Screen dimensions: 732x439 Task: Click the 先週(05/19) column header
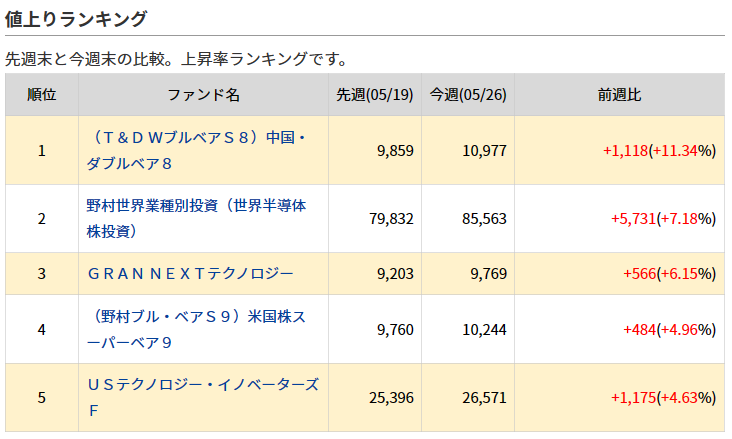[375, 95]
